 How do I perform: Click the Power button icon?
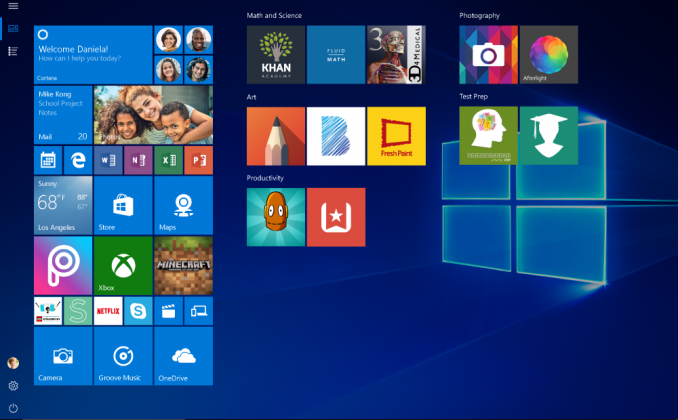click(13, 408)
